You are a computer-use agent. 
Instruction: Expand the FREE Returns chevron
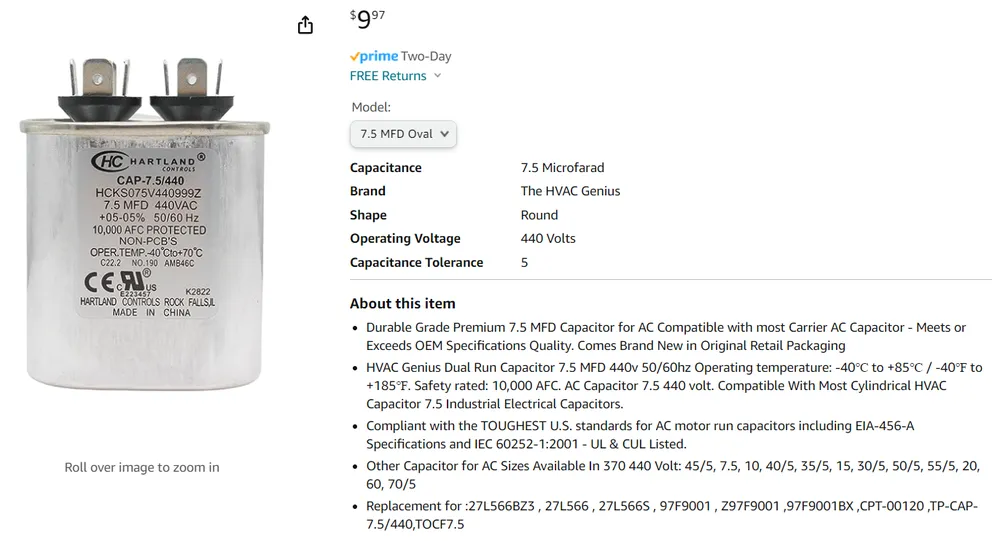(438, 76)
